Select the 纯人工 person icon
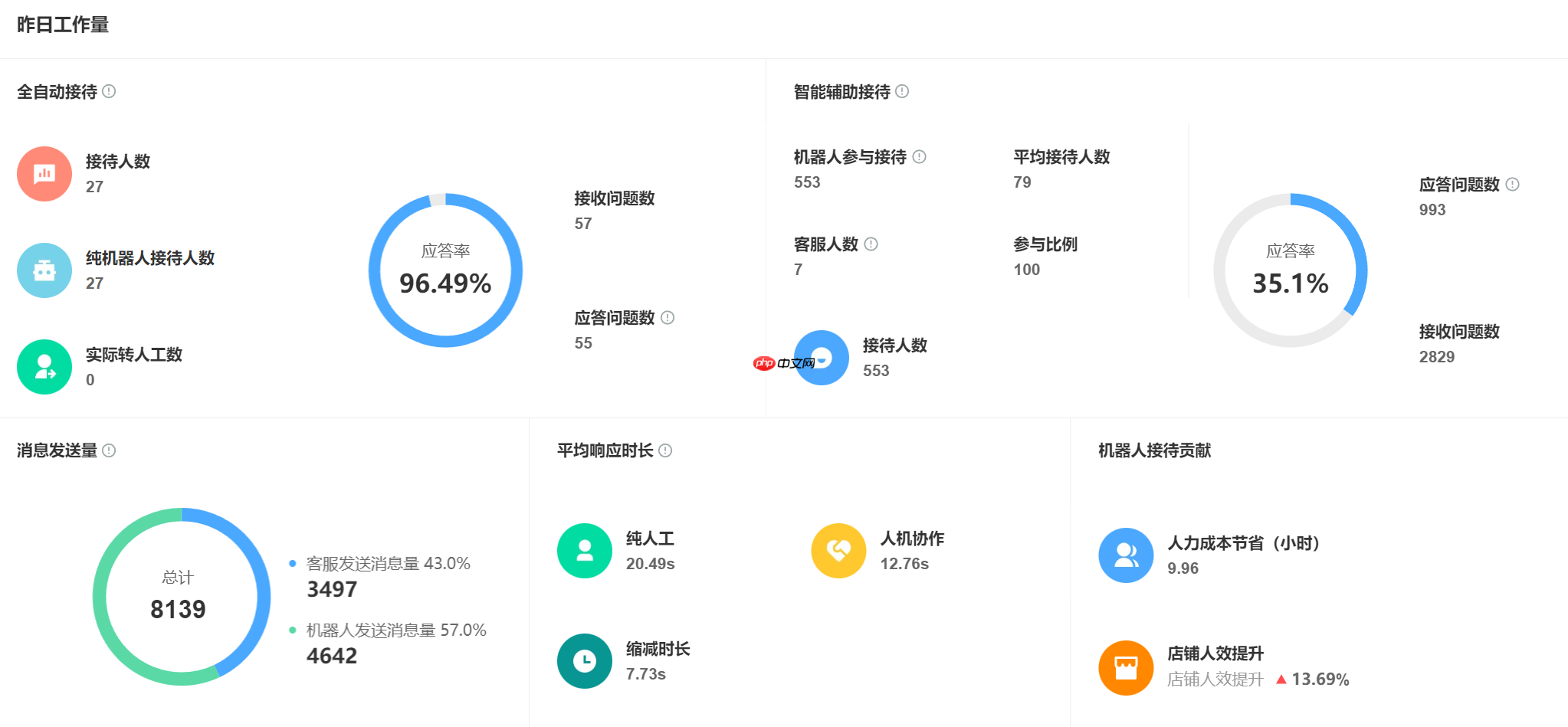1568x727 pixels. coord(584,551)
